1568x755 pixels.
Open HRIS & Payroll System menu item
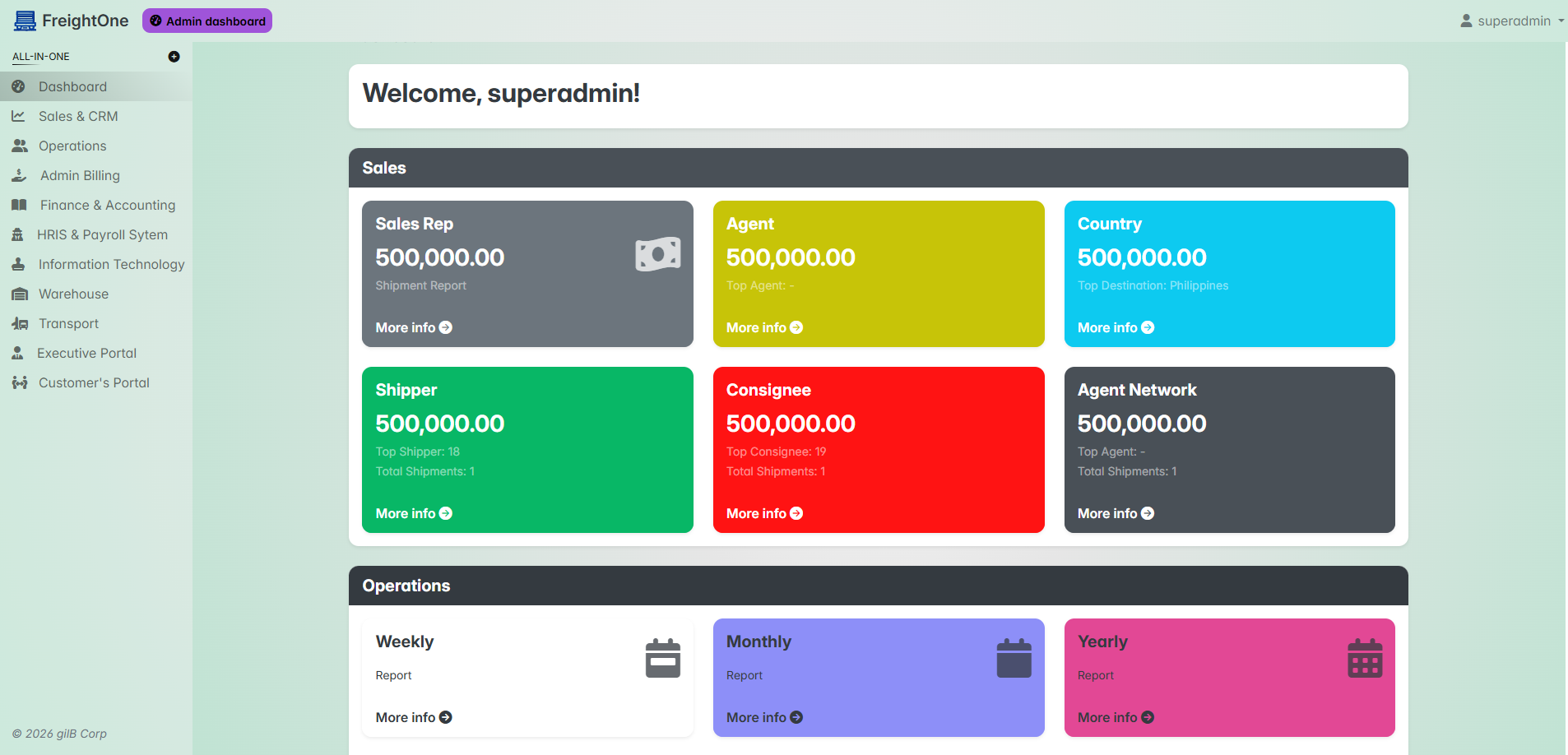point(102,235)
